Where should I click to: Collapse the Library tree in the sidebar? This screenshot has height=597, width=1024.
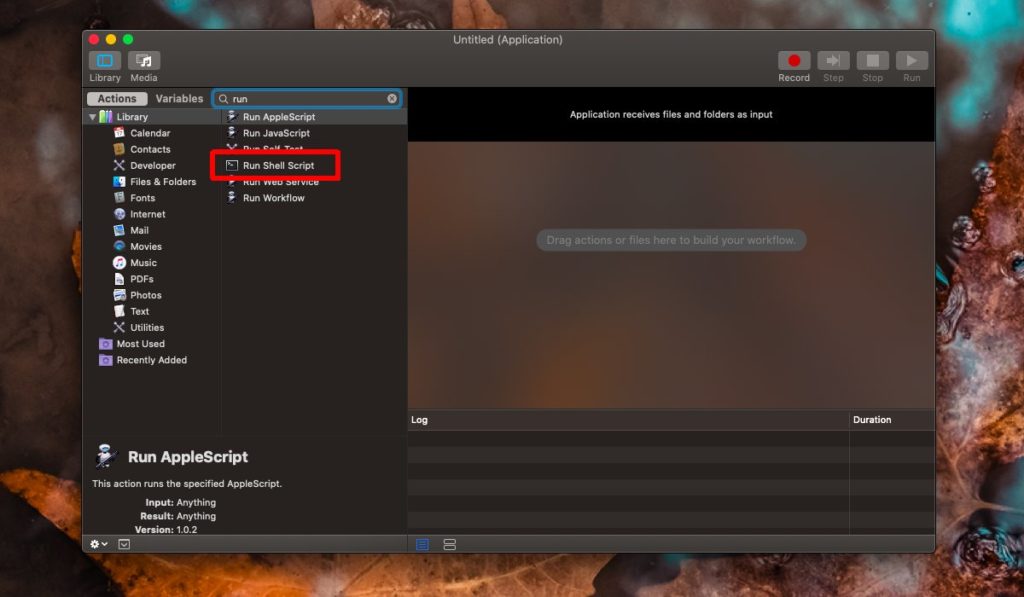(x=92, y=116)
